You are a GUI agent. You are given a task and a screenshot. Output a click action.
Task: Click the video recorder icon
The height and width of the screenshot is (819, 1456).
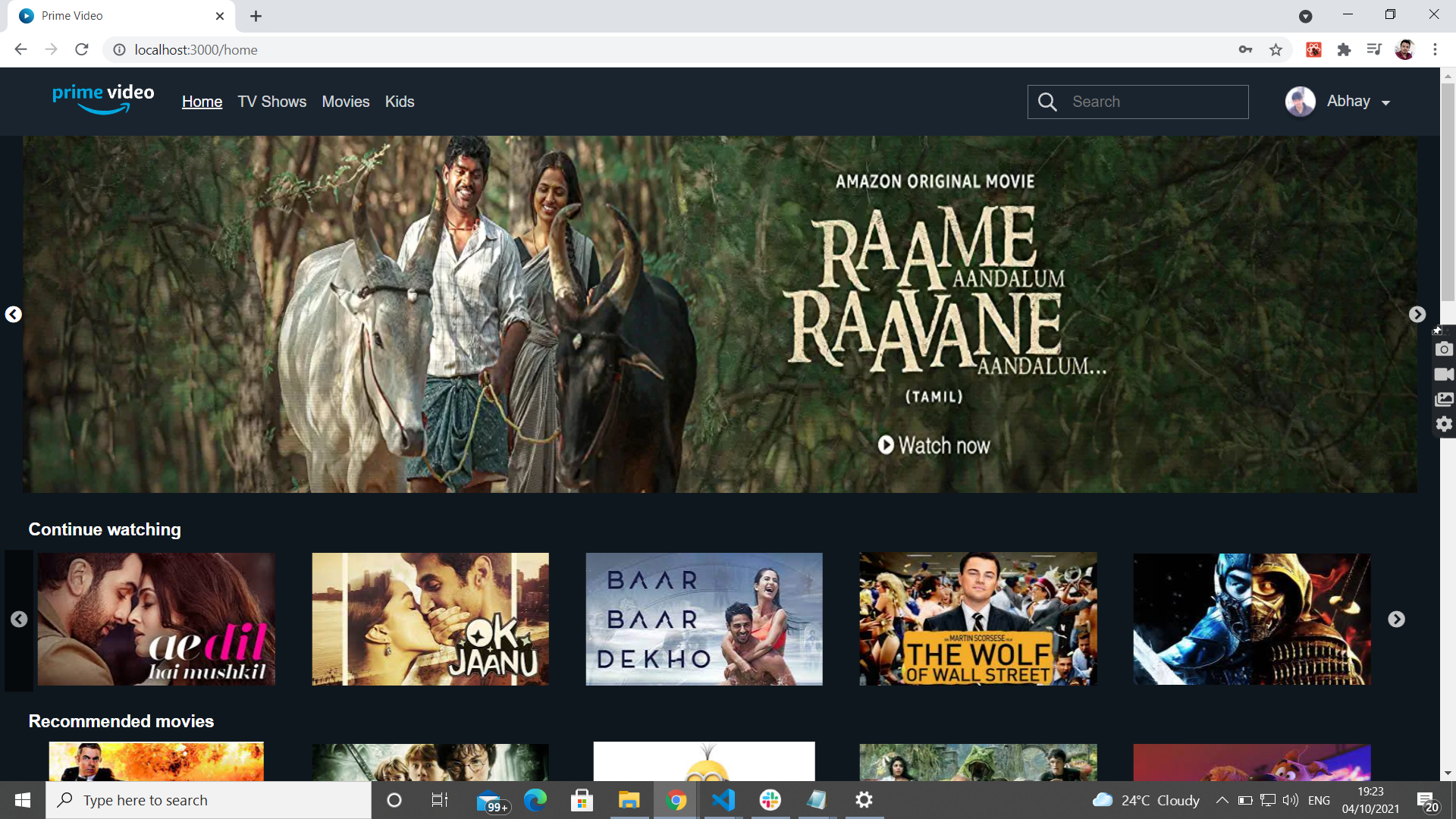pos(1444,374)
